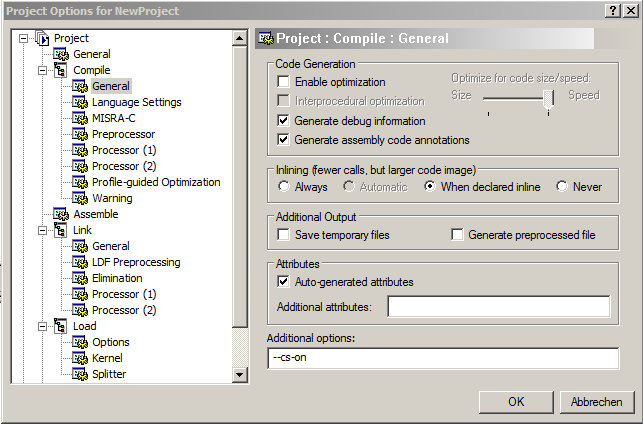Select Link Processor (1) page

pos(124,294)
